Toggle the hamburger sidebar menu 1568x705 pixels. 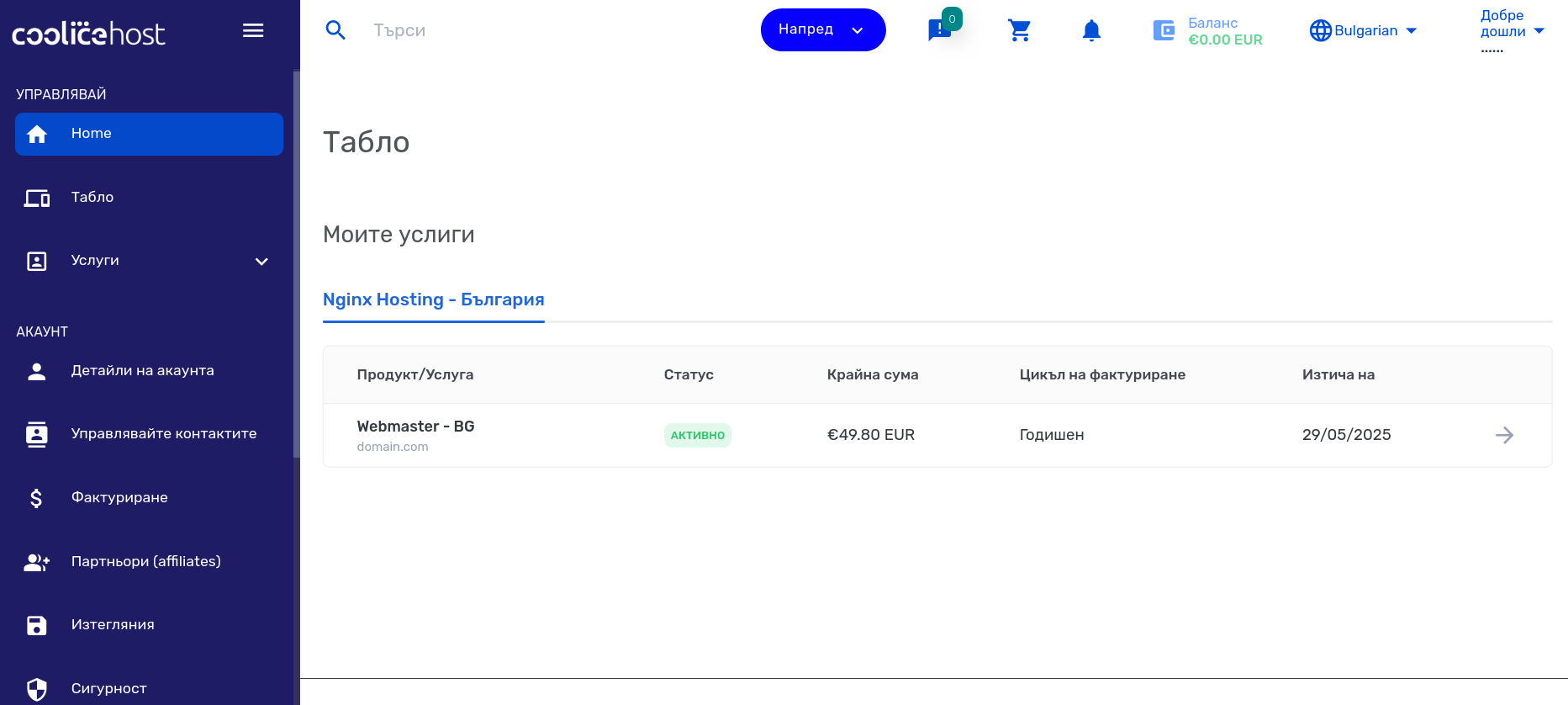tap(253, 31)
